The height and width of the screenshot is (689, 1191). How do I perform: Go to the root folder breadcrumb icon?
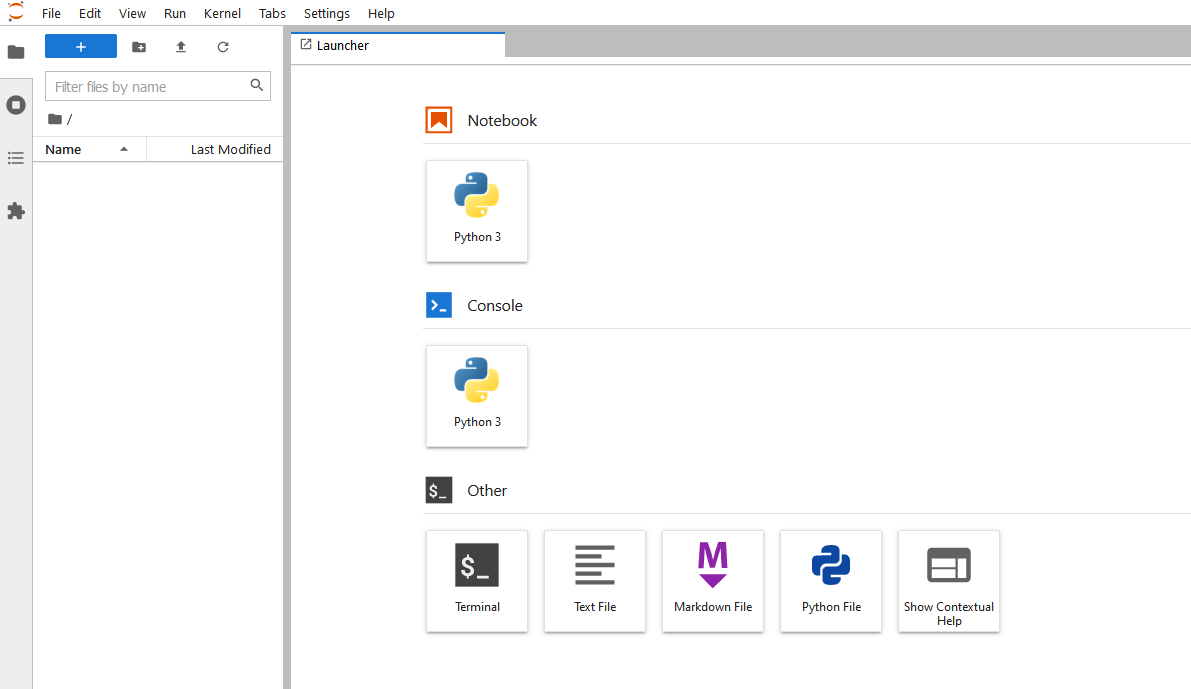[55, 119]
